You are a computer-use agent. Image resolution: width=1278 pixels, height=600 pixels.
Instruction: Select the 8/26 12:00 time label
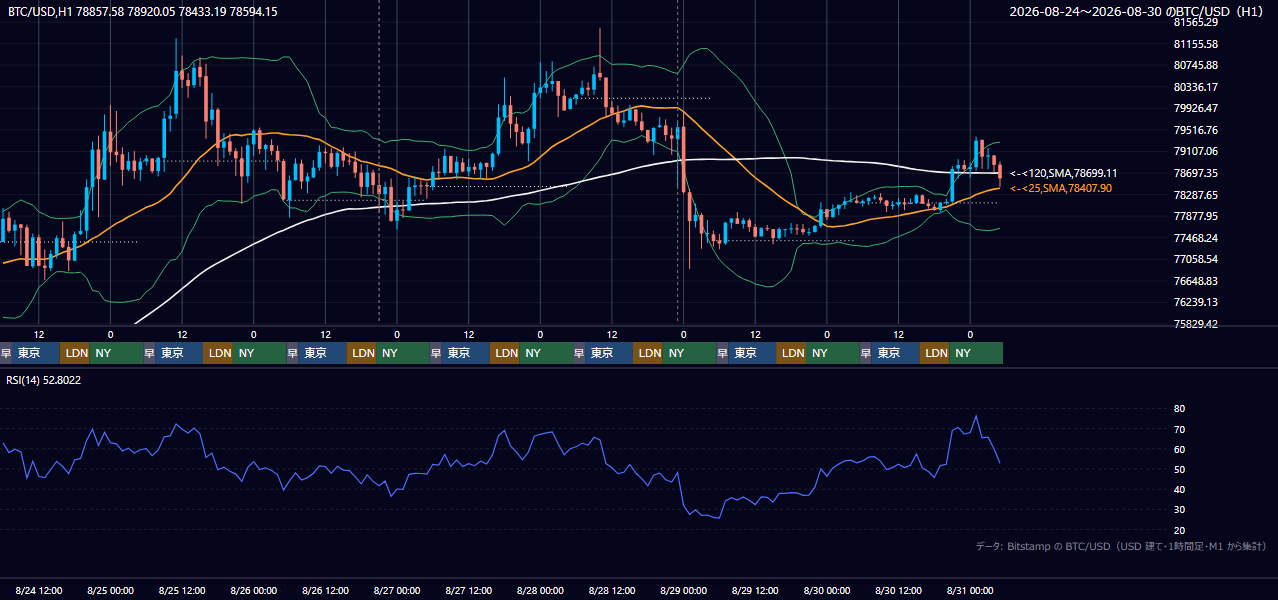point(326,591)
